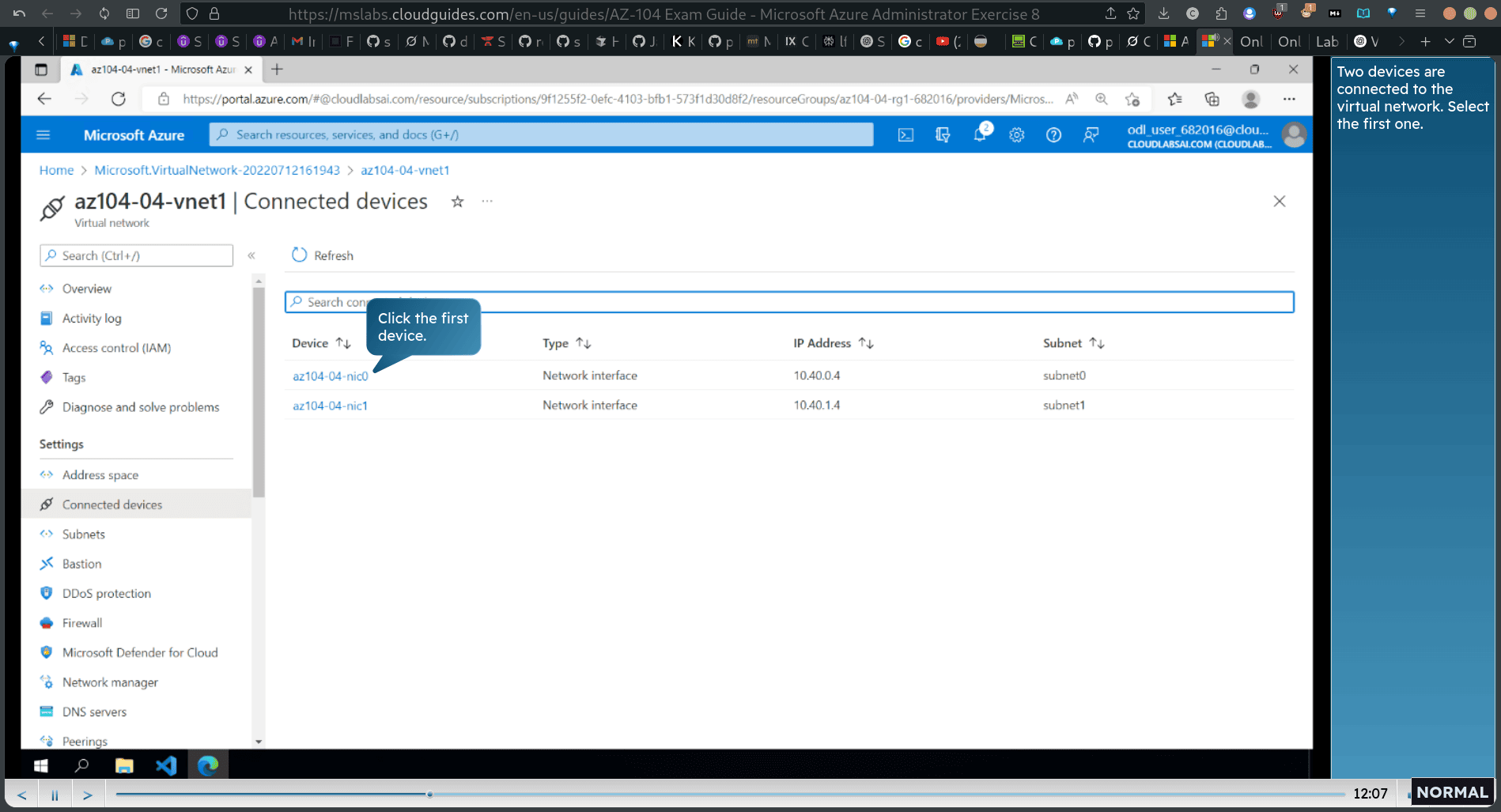The width and height of the screenshot is (1501, 812).
Task: Collapse the left resource menu
Action: point(251,255)
